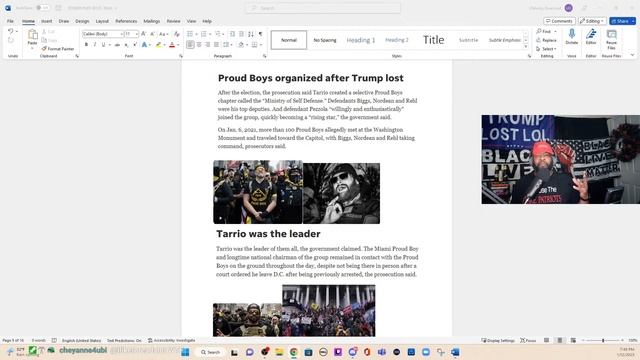
Task: Open the Font dialog launcher
Action: tap(181, 56)
